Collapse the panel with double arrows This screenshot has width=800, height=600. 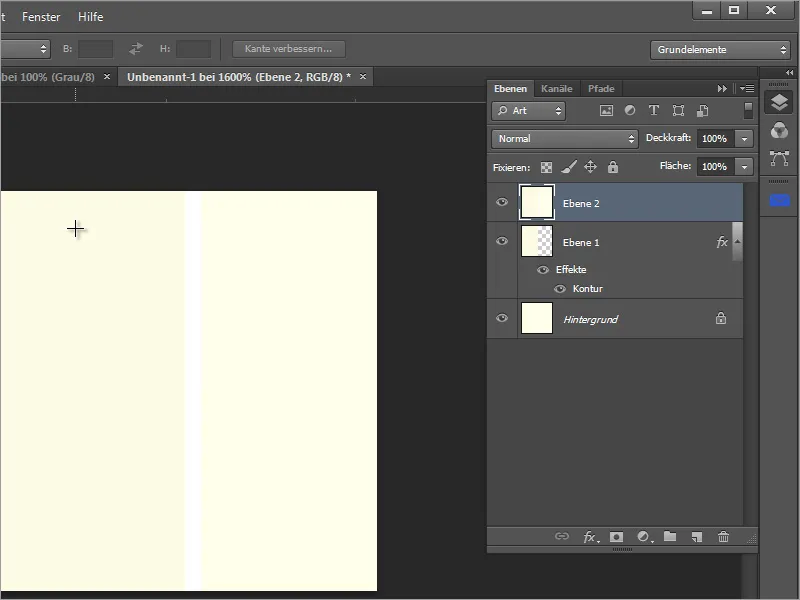click(722, 88)
